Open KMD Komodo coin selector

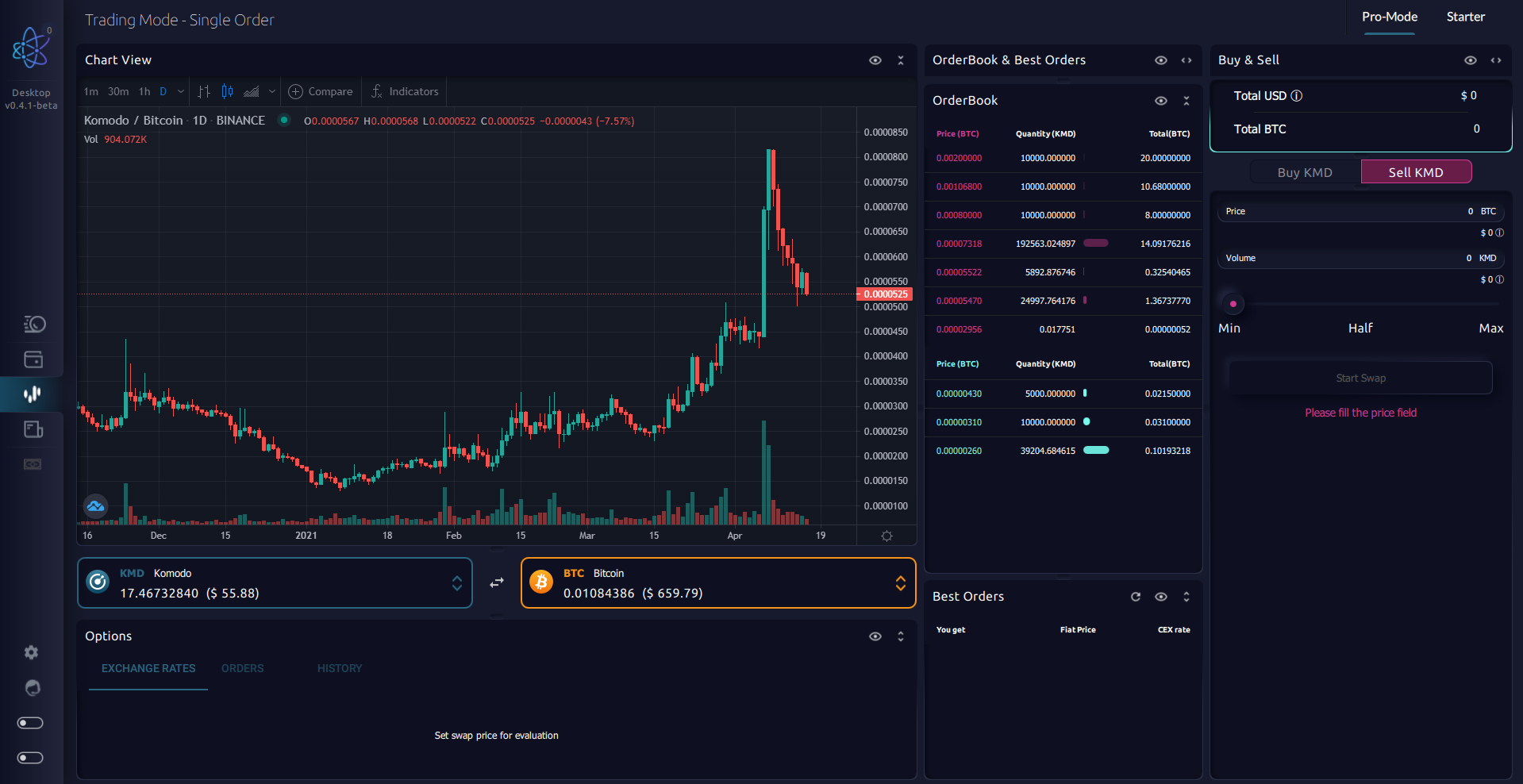[275, 583]
